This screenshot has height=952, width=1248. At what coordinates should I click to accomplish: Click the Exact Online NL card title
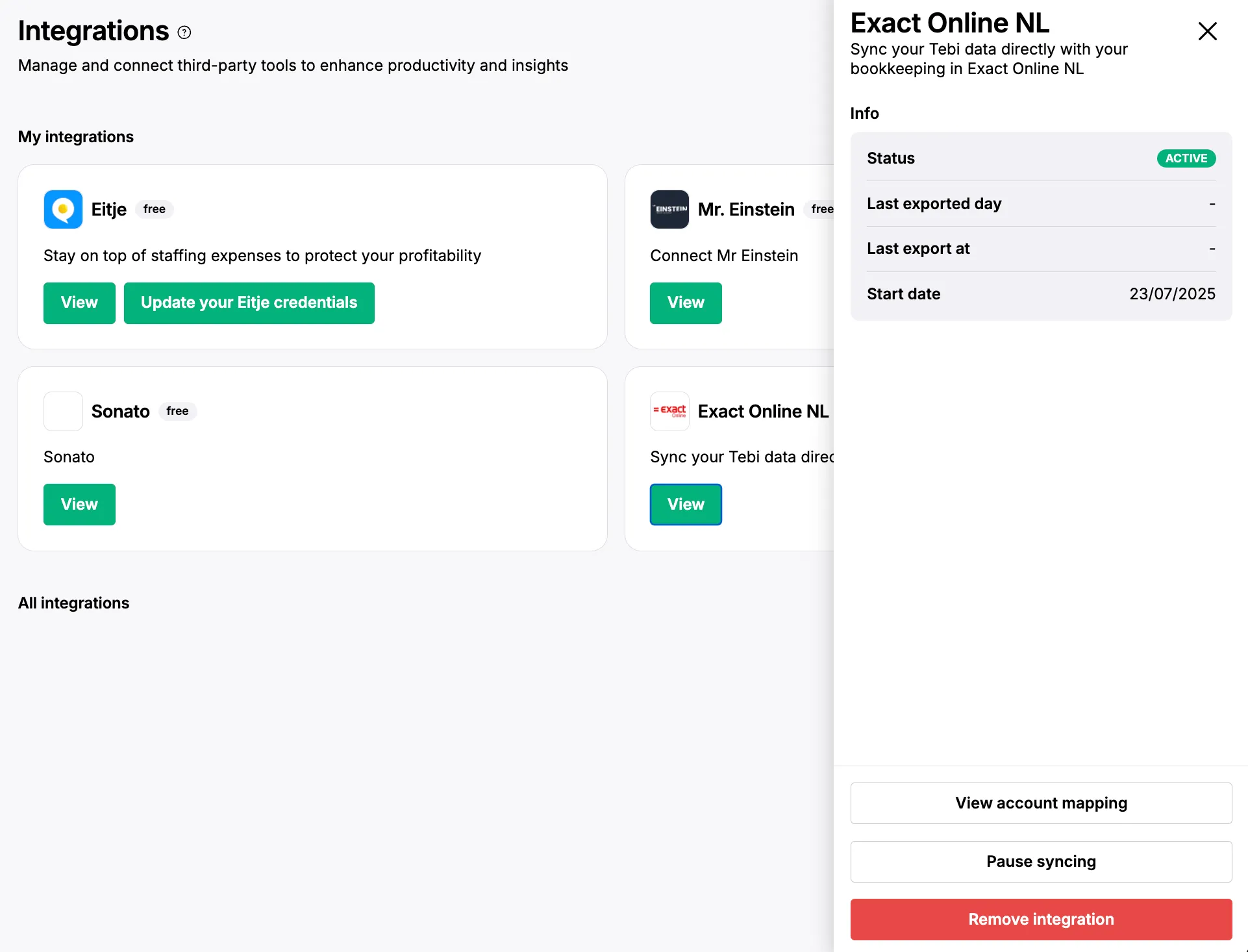763,411
